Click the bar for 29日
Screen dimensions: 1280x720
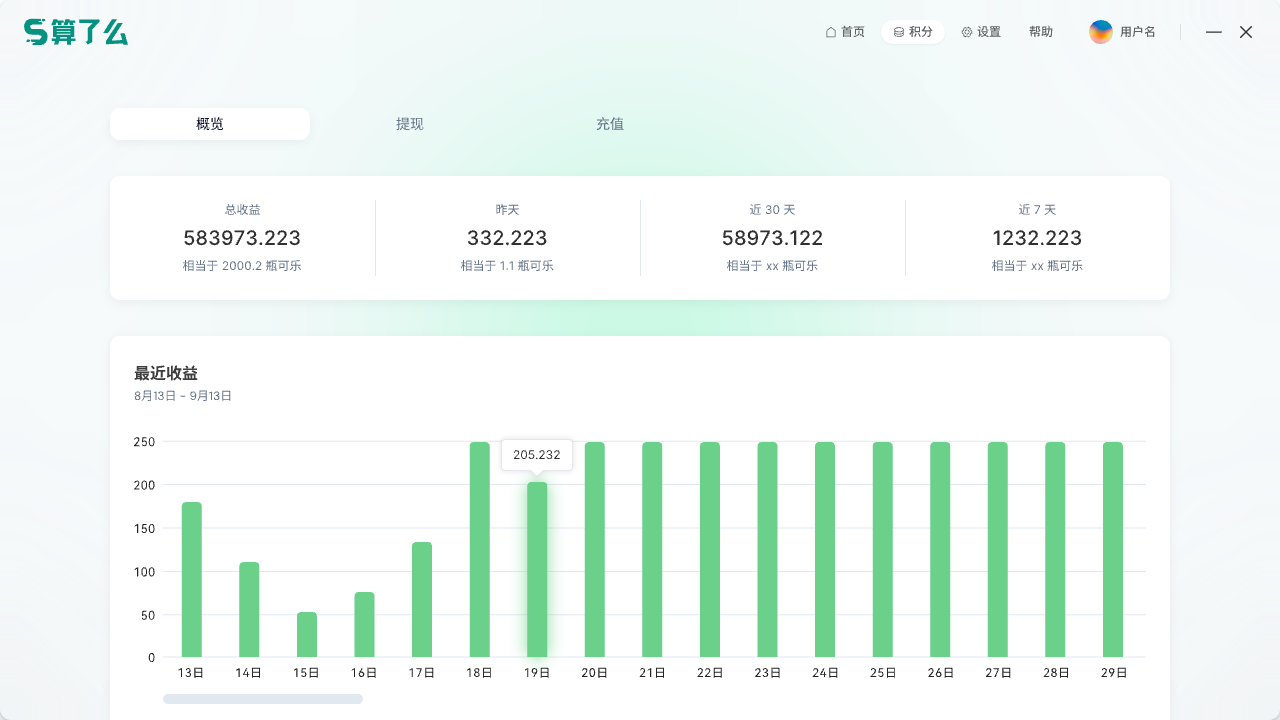point(1113,550)
